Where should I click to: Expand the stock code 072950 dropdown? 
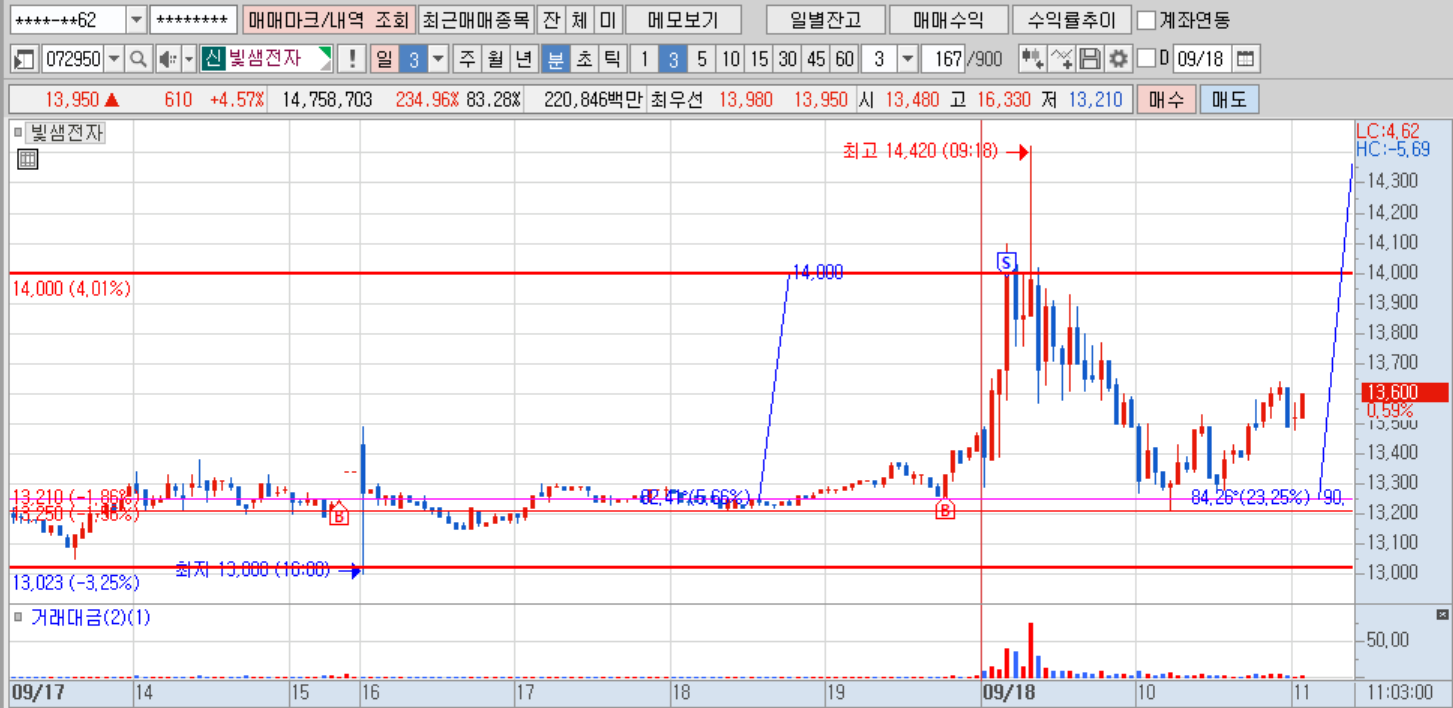(113, 59)
